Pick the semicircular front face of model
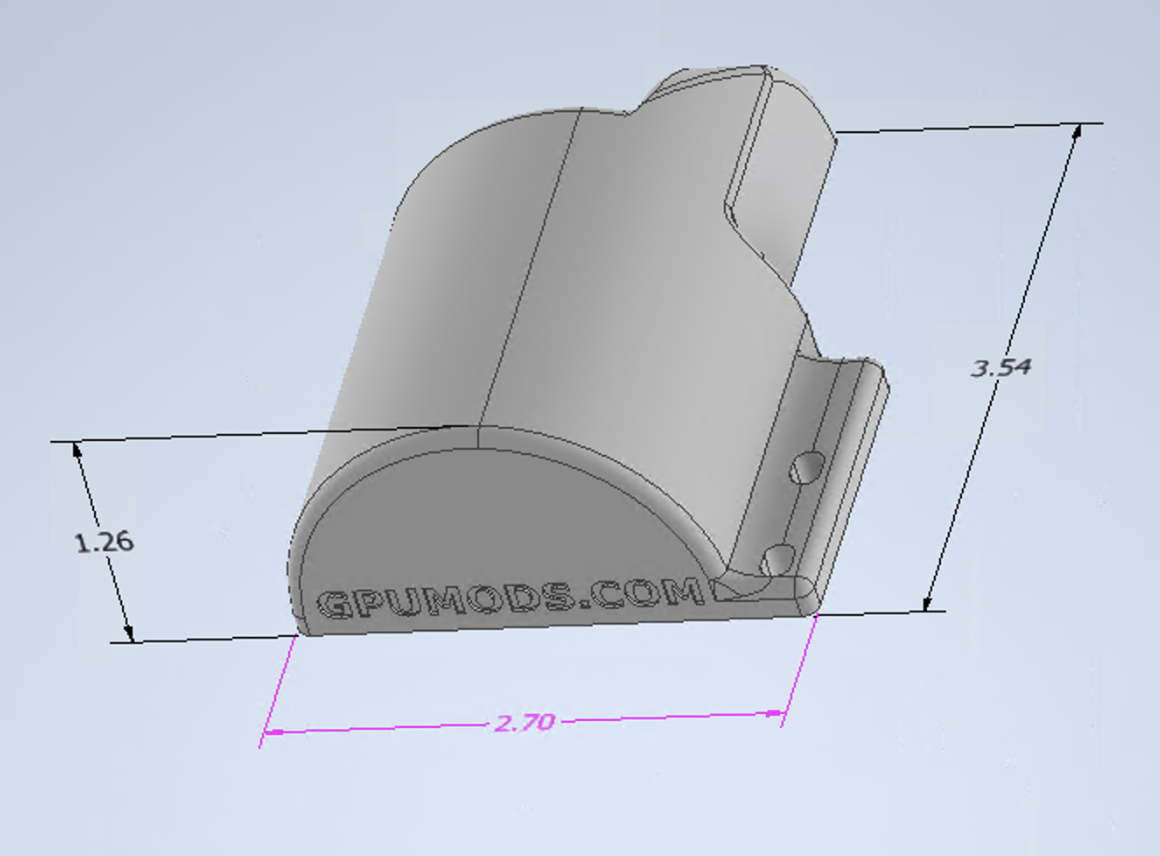1160x856 pixels. tap(496, 533)
